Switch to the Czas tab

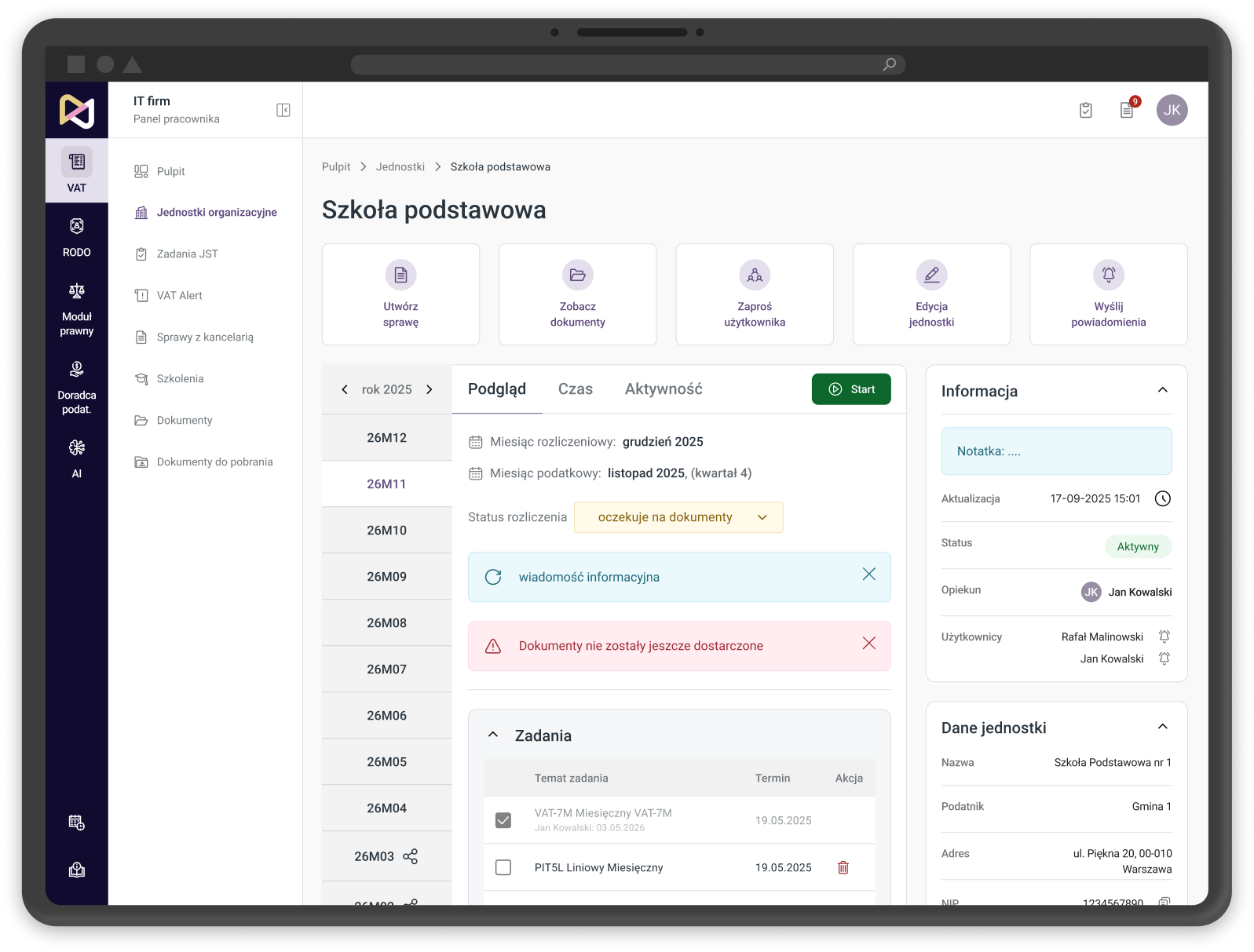coord(576,389)
